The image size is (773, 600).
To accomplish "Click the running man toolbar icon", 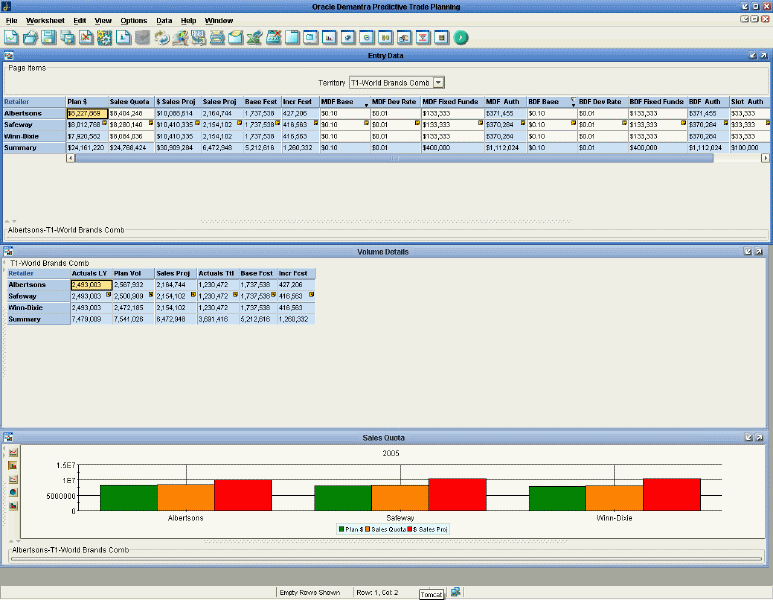I will point(180,37).
